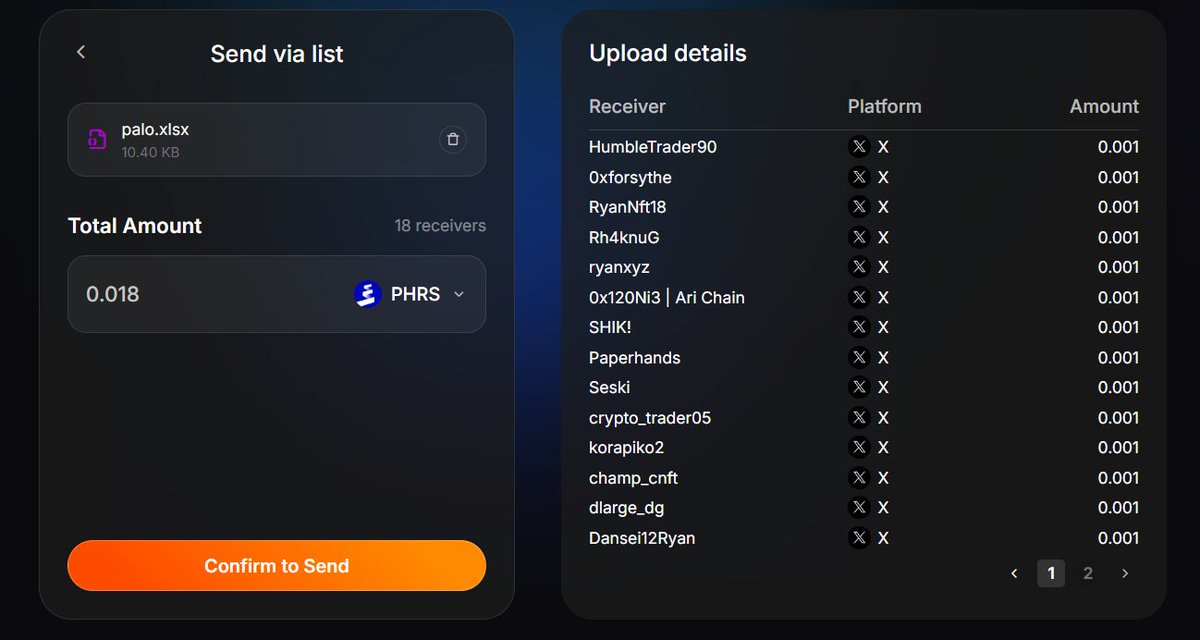The image size is (1200, 640).
Task: Click the Send via list title
Action: 277,54
